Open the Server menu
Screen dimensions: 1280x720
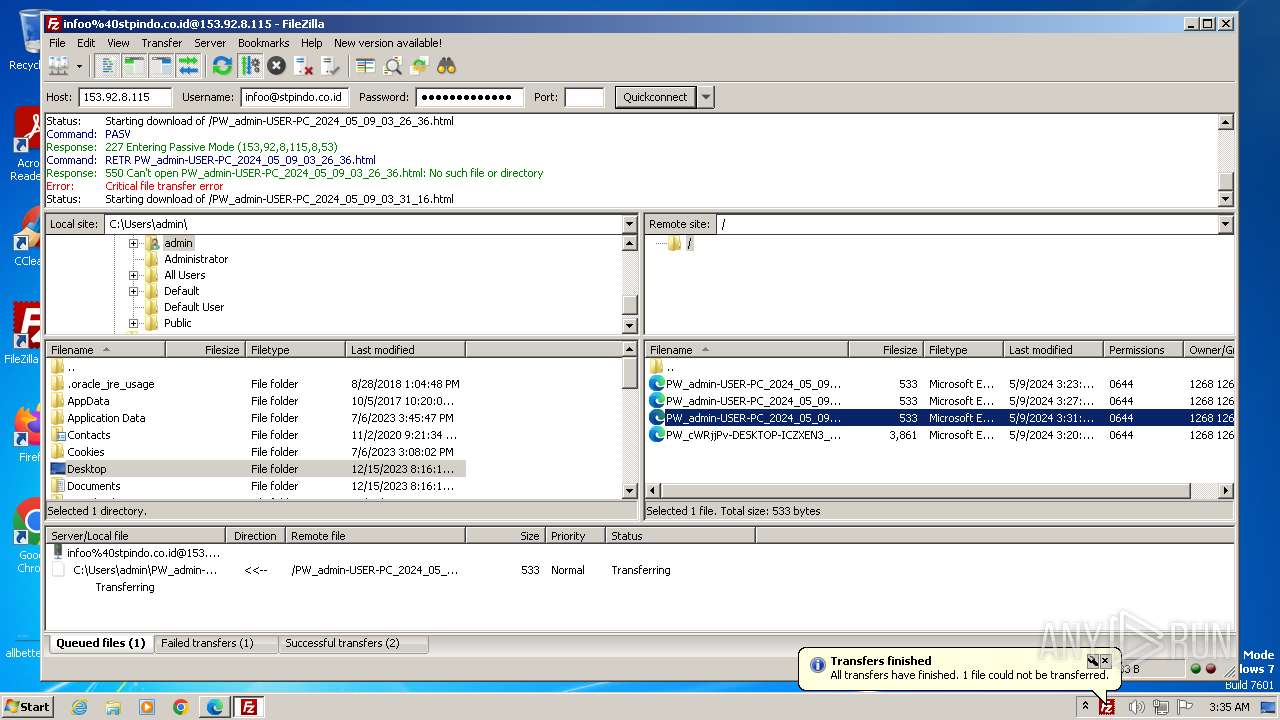[210, 43]
